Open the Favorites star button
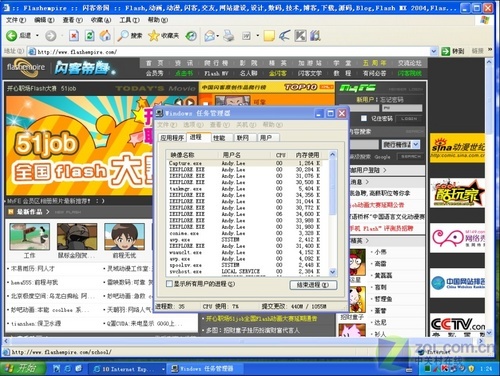500x376 pixels. pyautogui.click(x=163, y=36)
